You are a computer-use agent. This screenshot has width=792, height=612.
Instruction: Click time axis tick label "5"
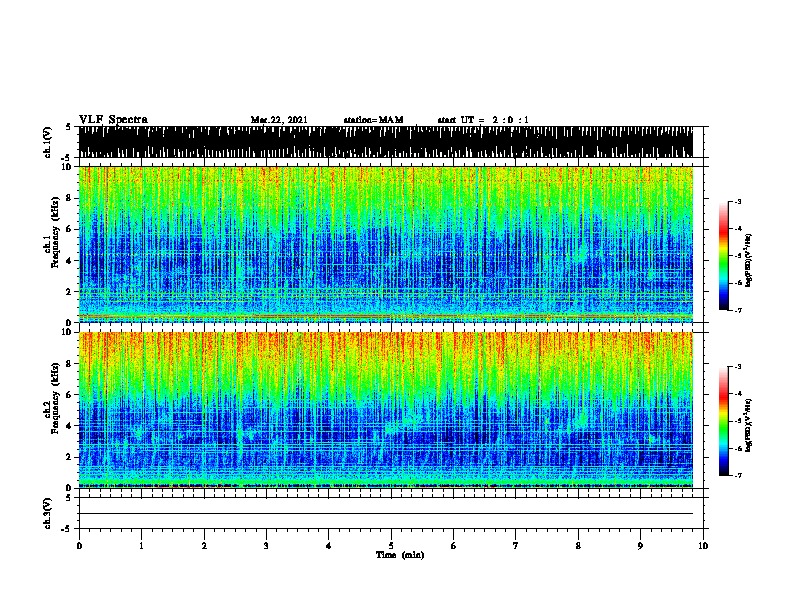391,546
